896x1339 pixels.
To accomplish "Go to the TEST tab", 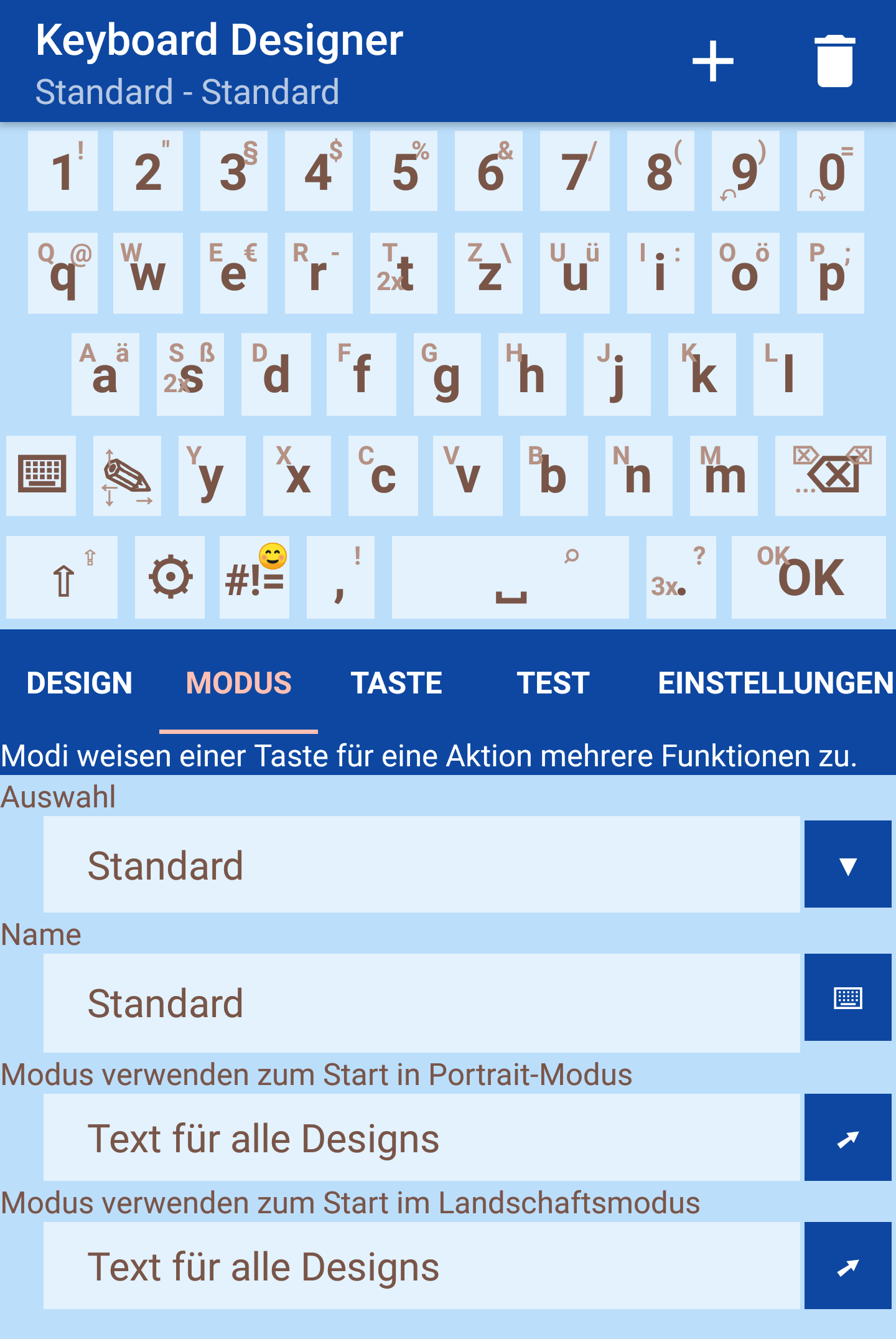I will point(553,683).
